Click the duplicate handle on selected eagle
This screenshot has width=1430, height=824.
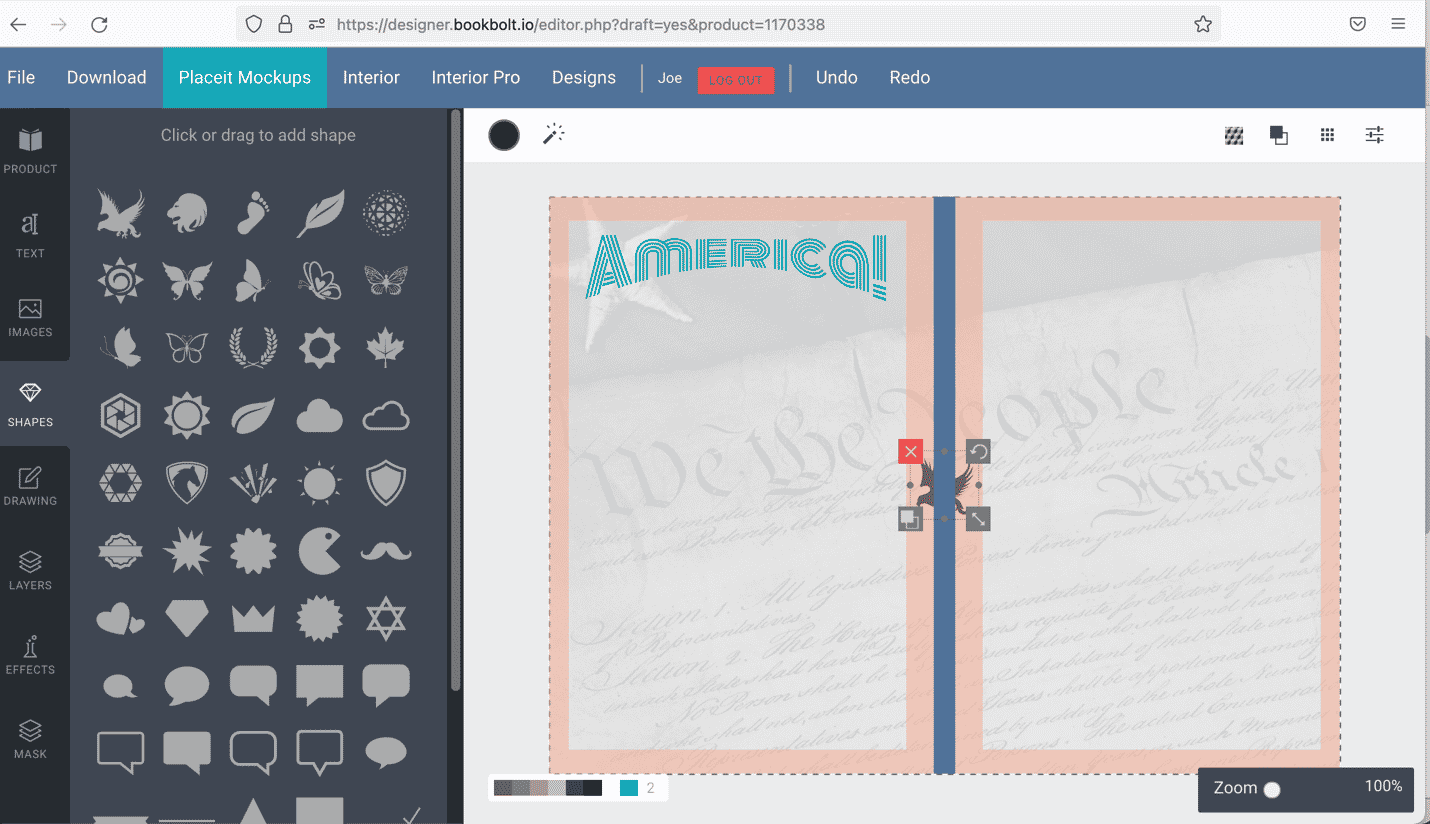point(910,519)
